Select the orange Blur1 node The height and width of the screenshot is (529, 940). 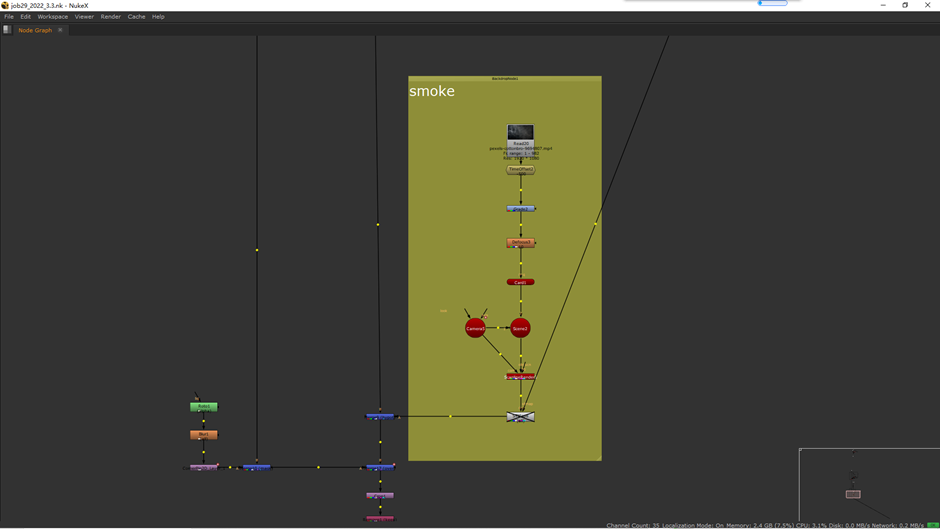[204, 434]
